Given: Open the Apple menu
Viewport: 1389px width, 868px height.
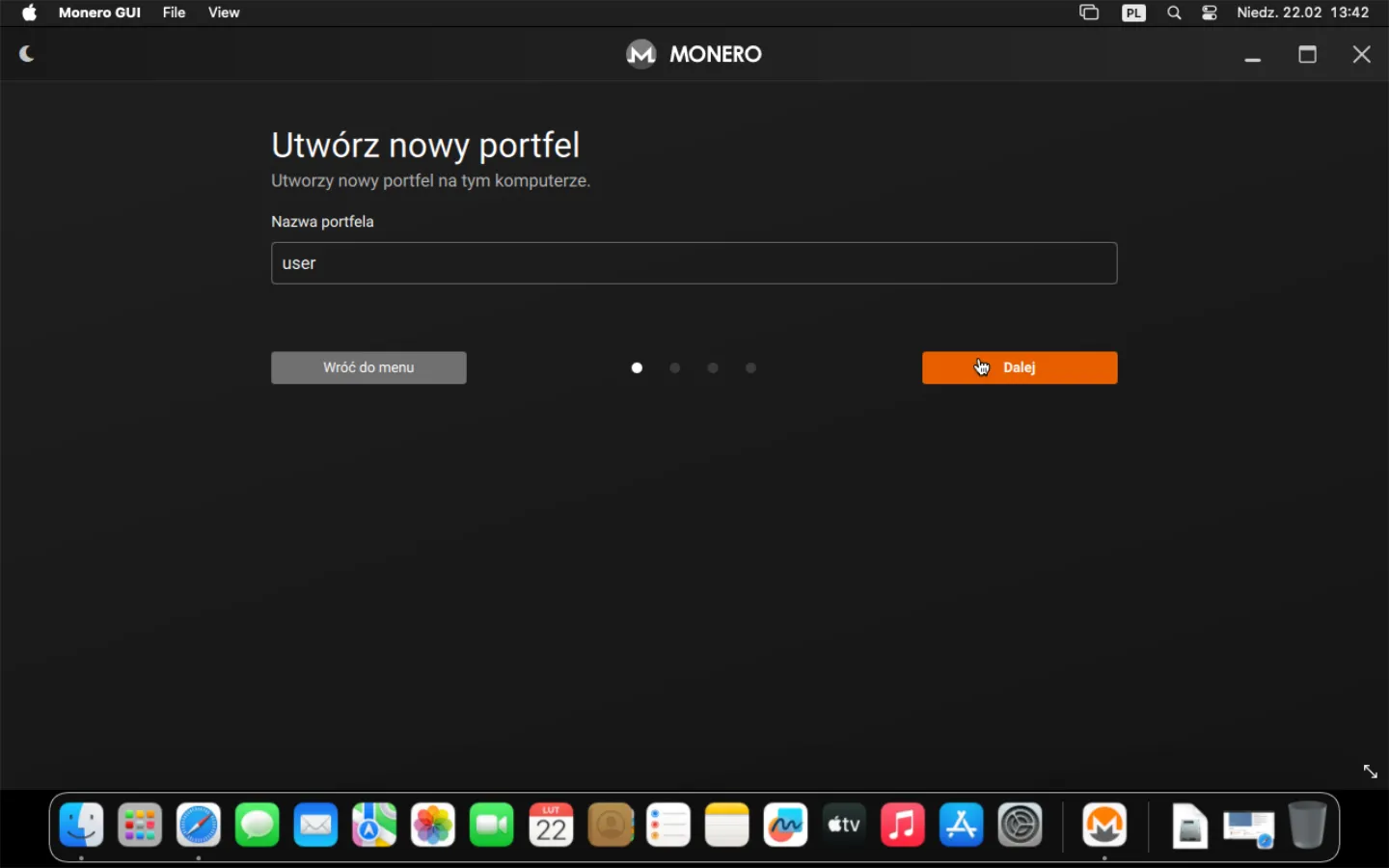Looking at the screenshot, I should click(29, 13).
